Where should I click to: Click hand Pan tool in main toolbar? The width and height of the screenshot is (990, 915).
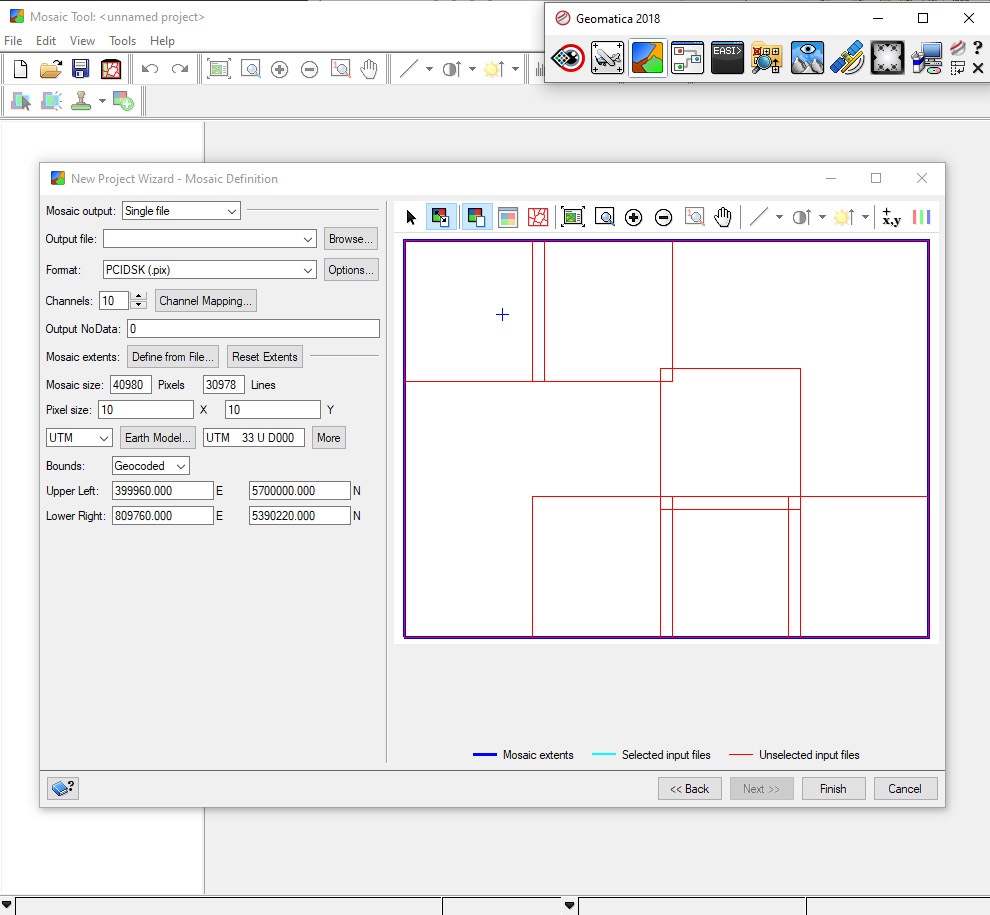pyautogui.click(x=369, y=69)
